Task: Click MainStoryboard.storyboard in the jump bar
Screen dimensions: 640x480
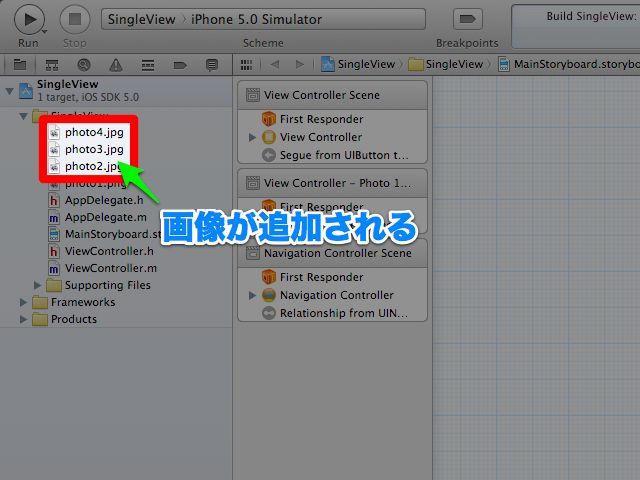Action: click(569, 64)
